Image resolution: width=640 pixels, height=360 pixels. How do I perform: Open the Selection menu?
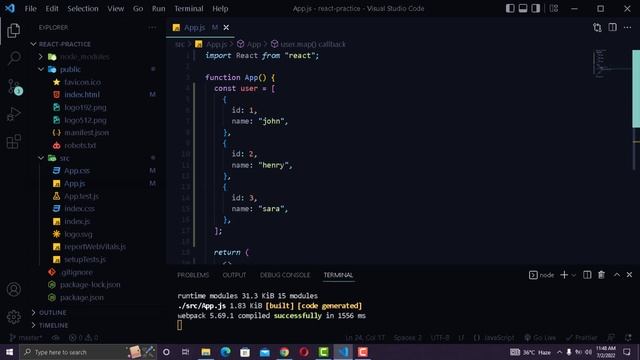[83, 9]
